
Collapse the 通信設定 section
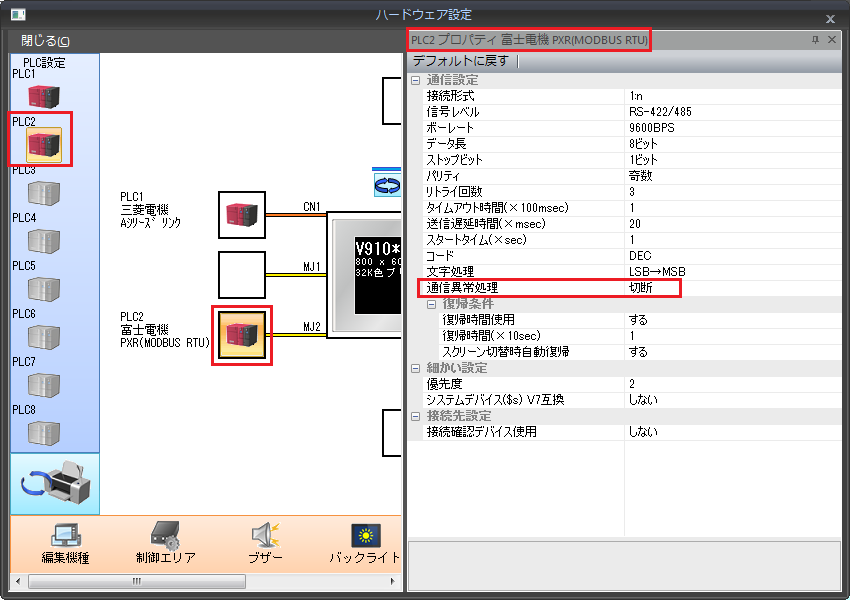coord(416,80)
